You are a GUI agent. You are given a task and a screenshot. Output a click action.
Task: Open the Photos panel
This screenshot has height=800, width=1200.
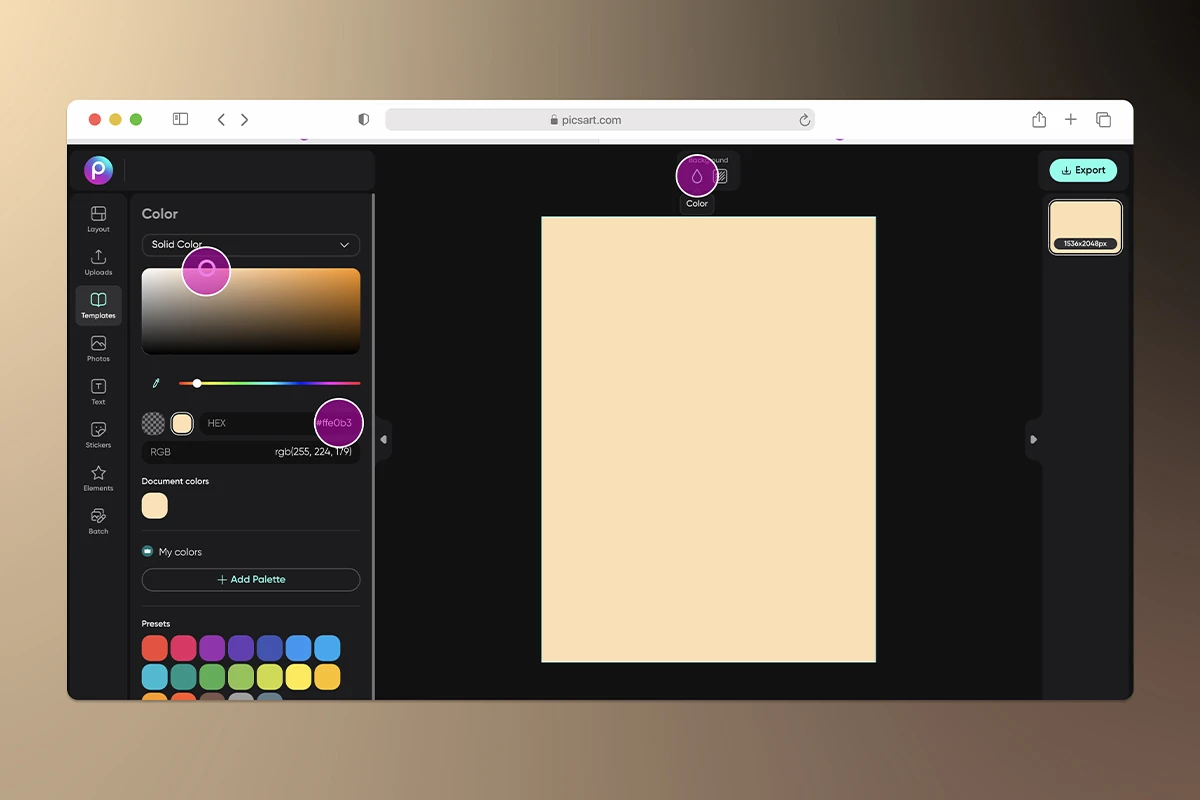point(97,347)
